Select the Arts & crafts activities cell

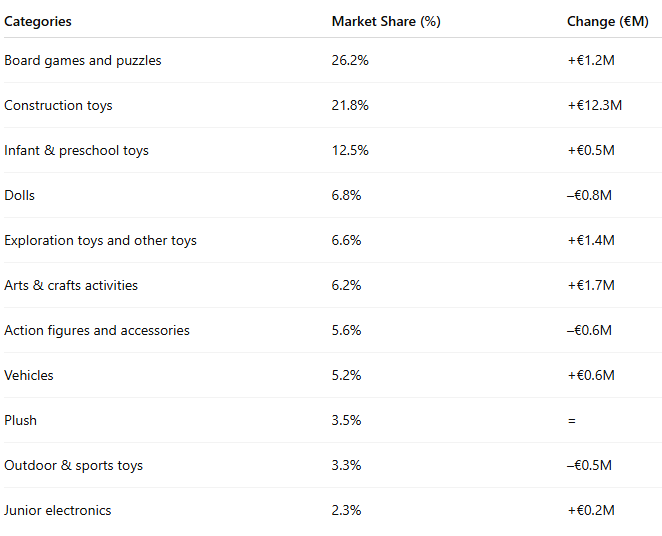71,285
